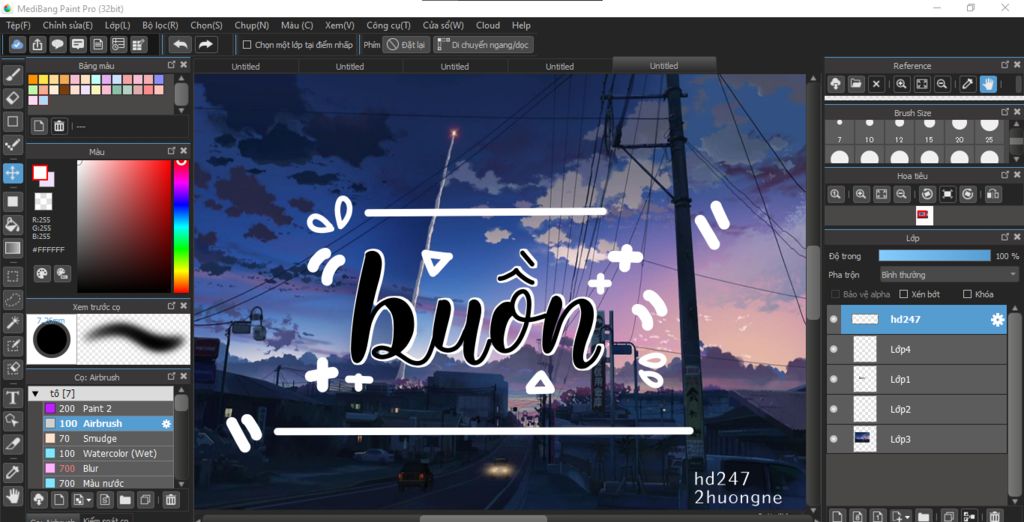
Task: Select the Hand pan tool in the left toolbar
Action: [13, 495]
